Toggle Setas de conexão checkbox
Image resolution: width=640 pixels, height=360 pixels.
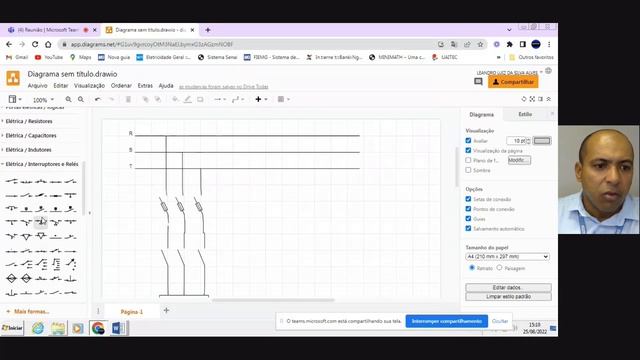468,199
